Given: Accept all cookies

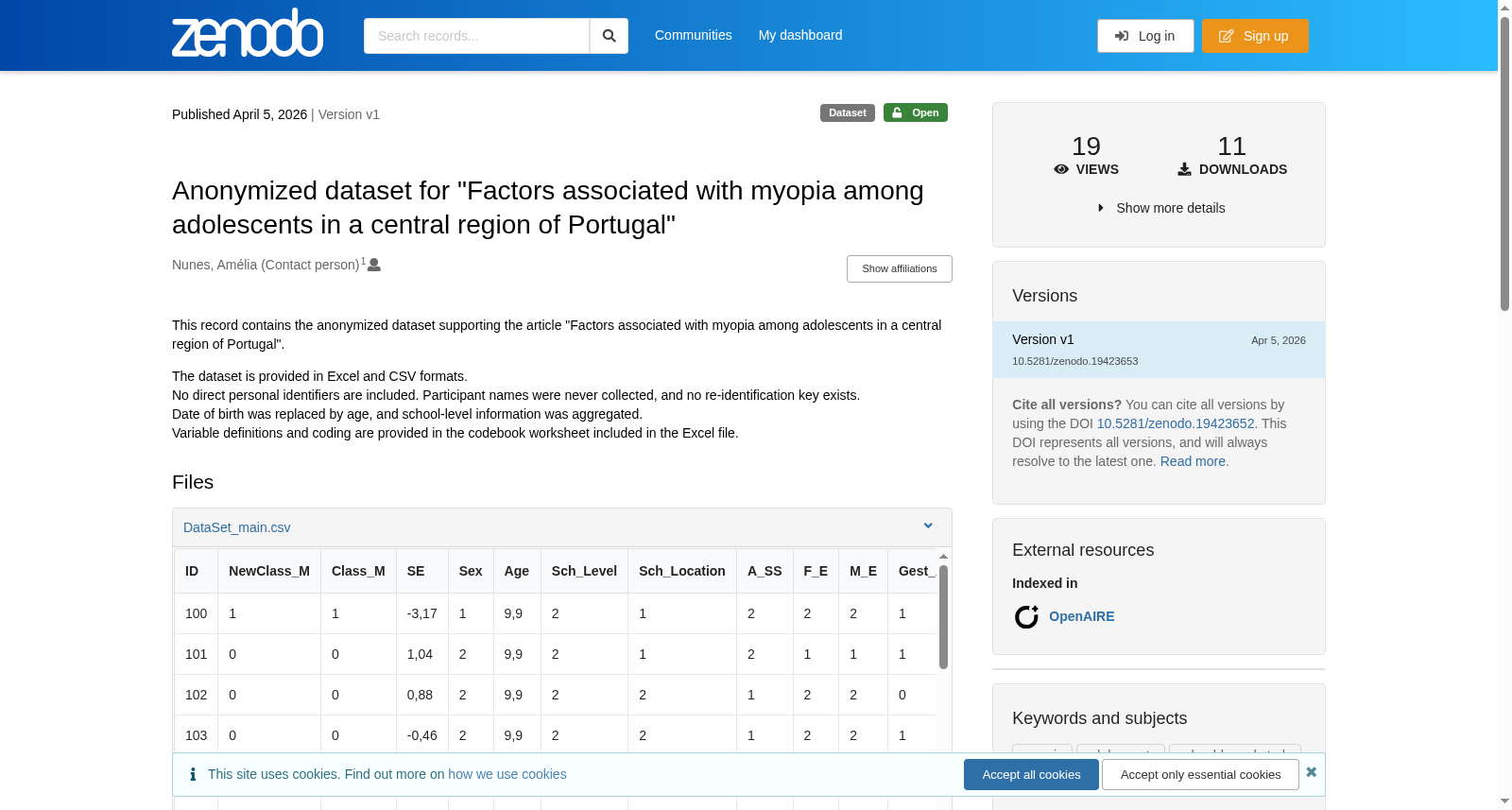Looking at the screenshot, I should tap(1031, 774).
